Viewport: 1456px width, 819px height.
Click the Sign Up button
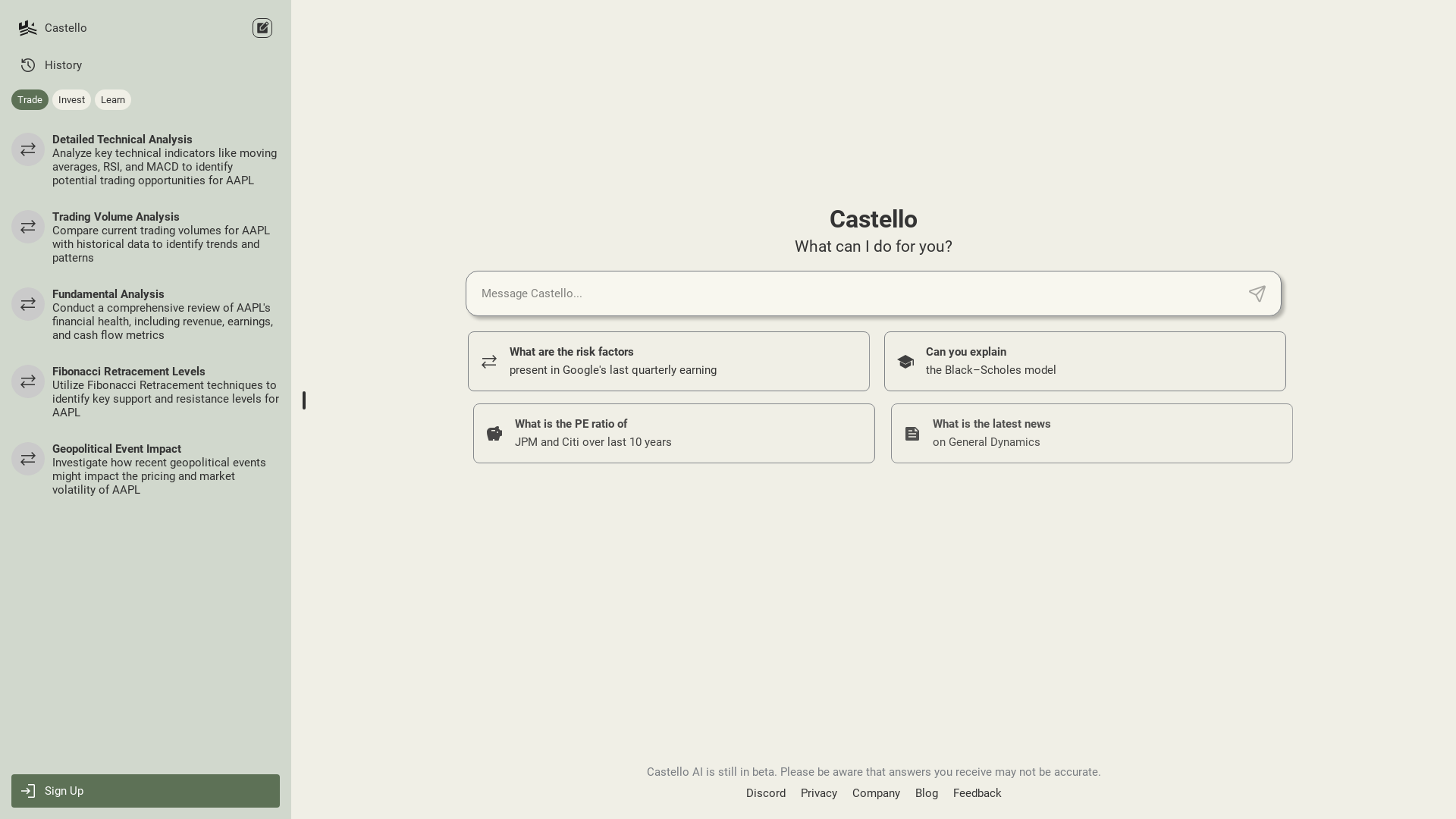tap(144, 791)
